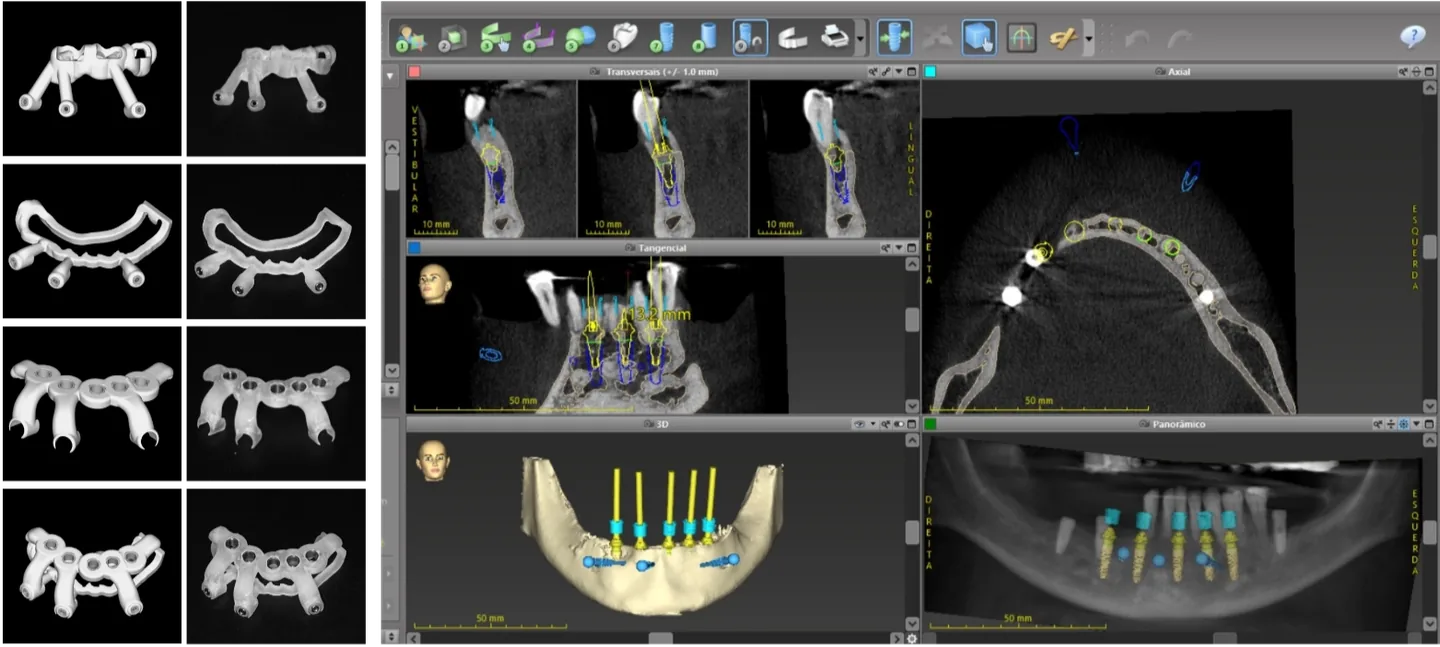This screenshot has height=647, width=1440.
Task: Click the dental arch curve icon
Action: pos(1021,37)
